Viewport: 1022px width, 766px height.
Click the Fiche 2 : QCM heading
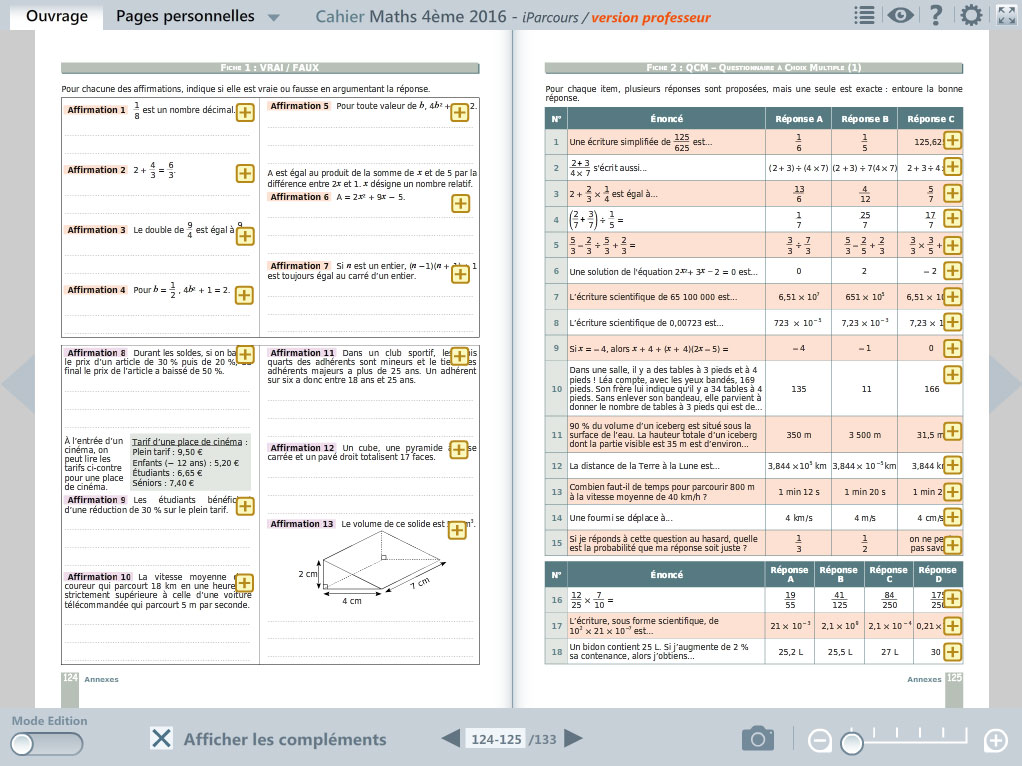pyautogui.click(x=753, y=68)
